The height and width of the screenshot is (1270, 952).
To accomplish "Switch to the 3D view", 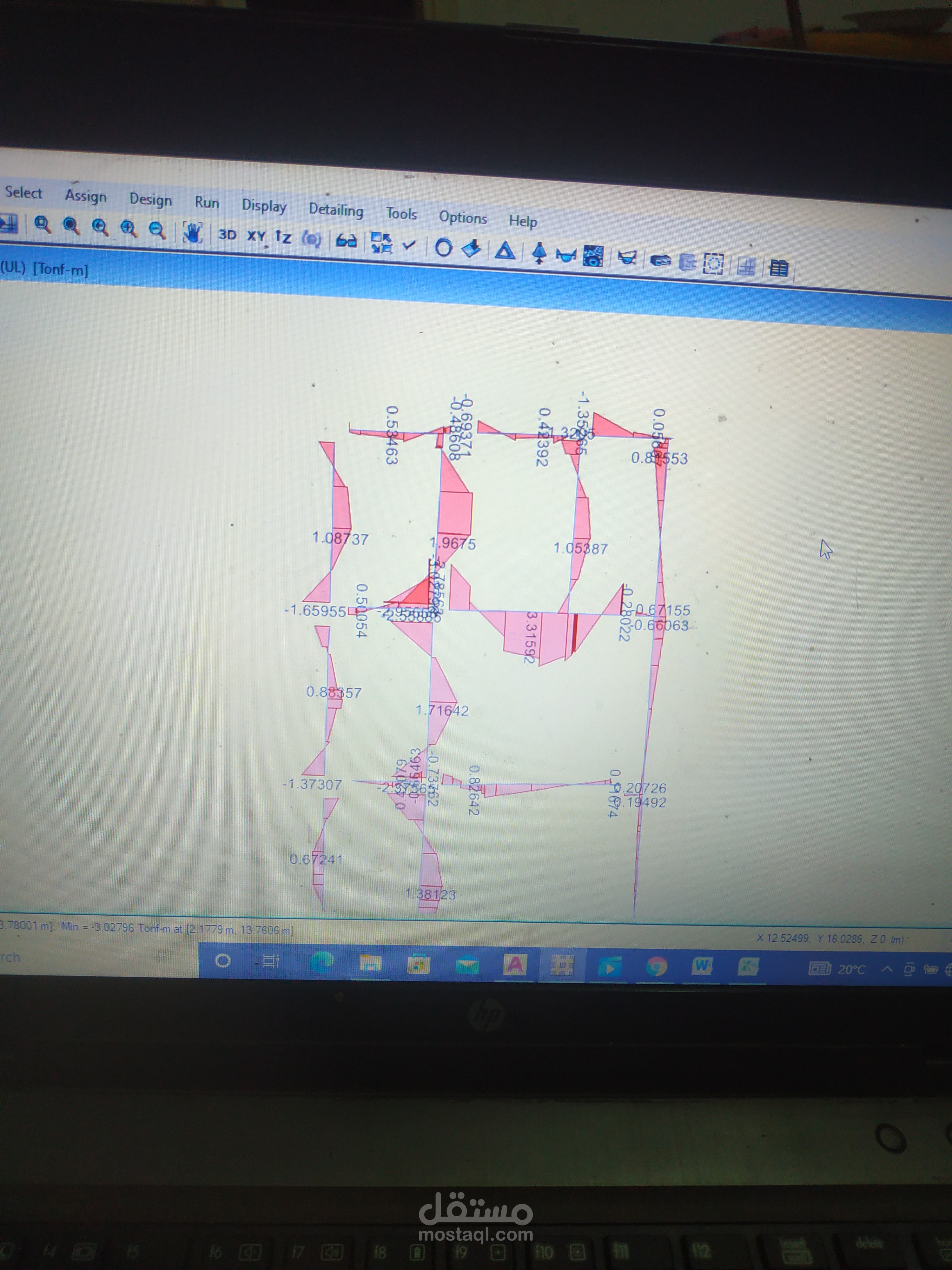I will coord(227,235).
